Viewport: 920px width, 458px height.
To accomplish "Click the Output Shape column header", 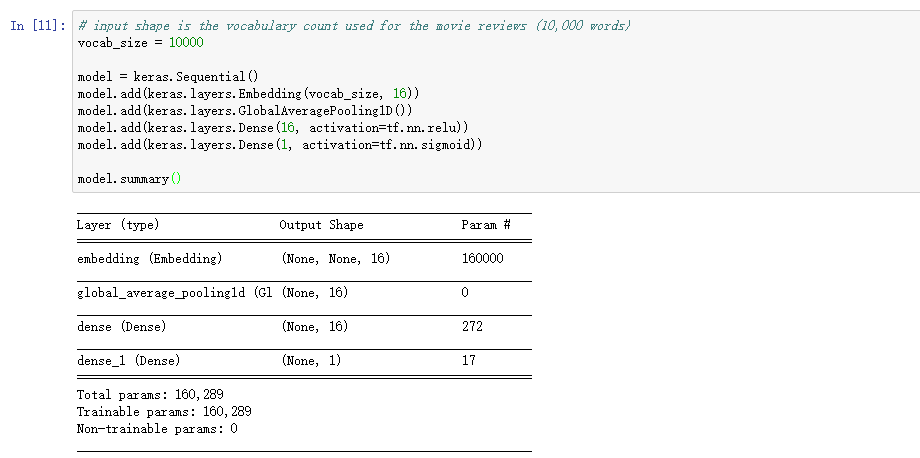I will pos(321,225).
